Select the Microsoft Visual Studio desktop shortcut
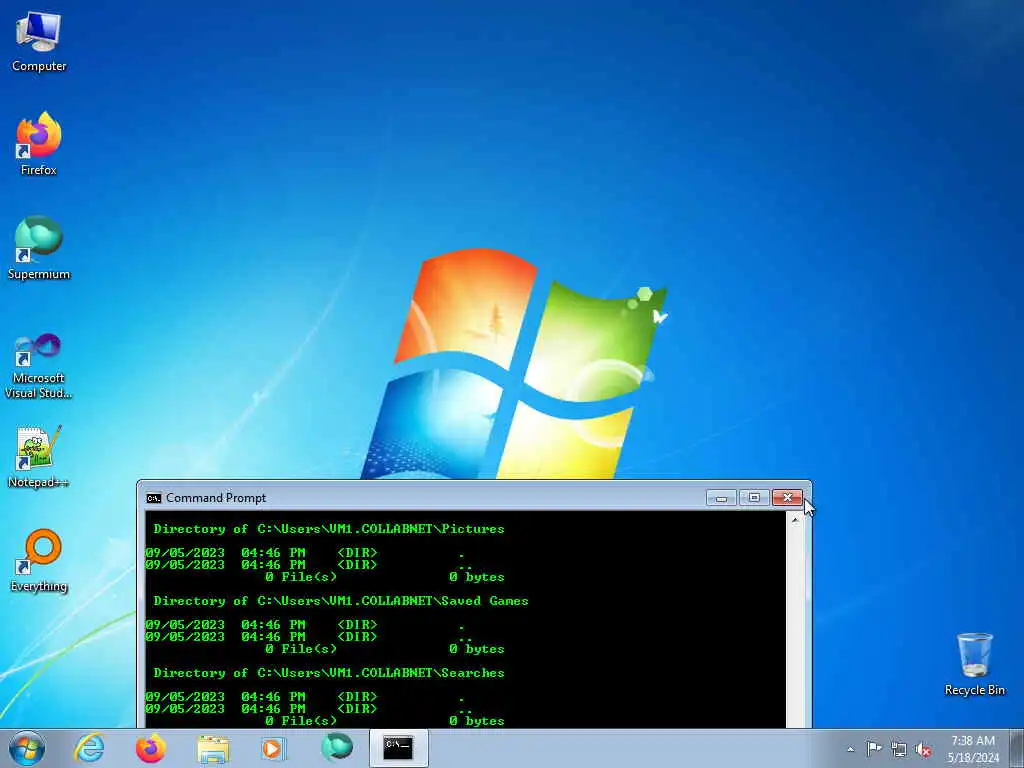Image resolution: width=1024 pixels, height=768 pixels. coord(39,366)
